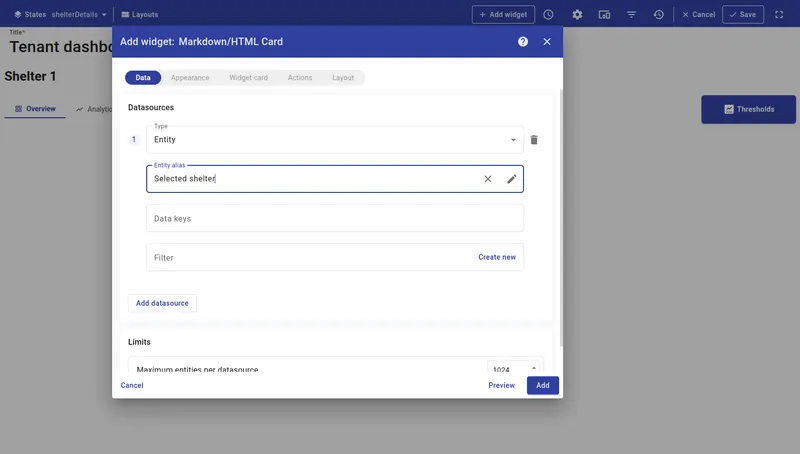The height and width of the screenshot is (454, 800).
Task: Open the Thresholds button
Action: (748, 109)
